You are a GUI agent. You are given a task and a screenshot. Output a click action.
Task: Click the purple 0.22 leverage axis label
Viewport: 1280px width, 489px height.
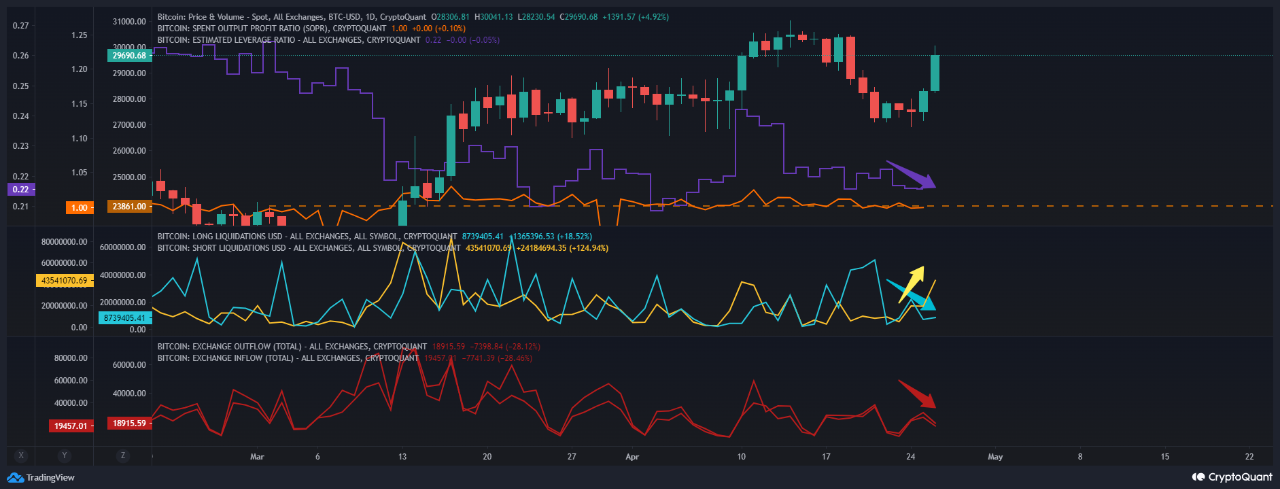click(21, 189)
